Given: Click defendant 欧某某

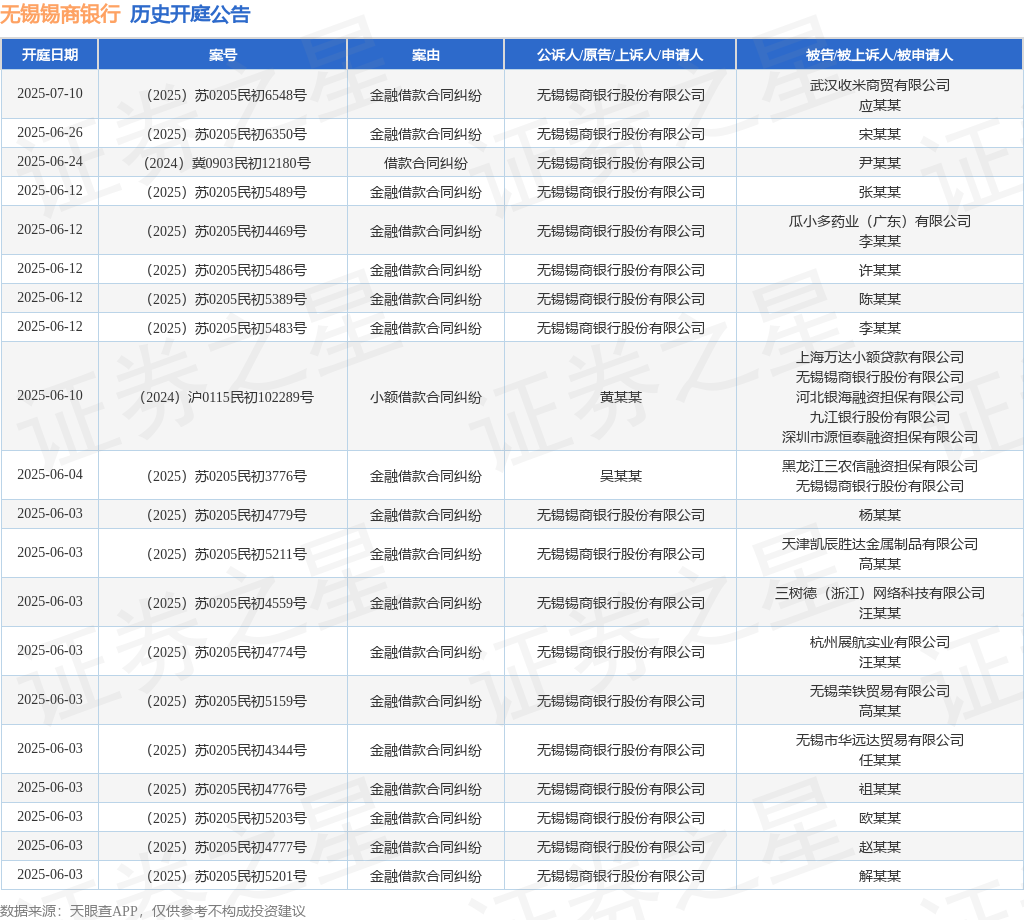Looking at the screenshot, I should point(880,817).
